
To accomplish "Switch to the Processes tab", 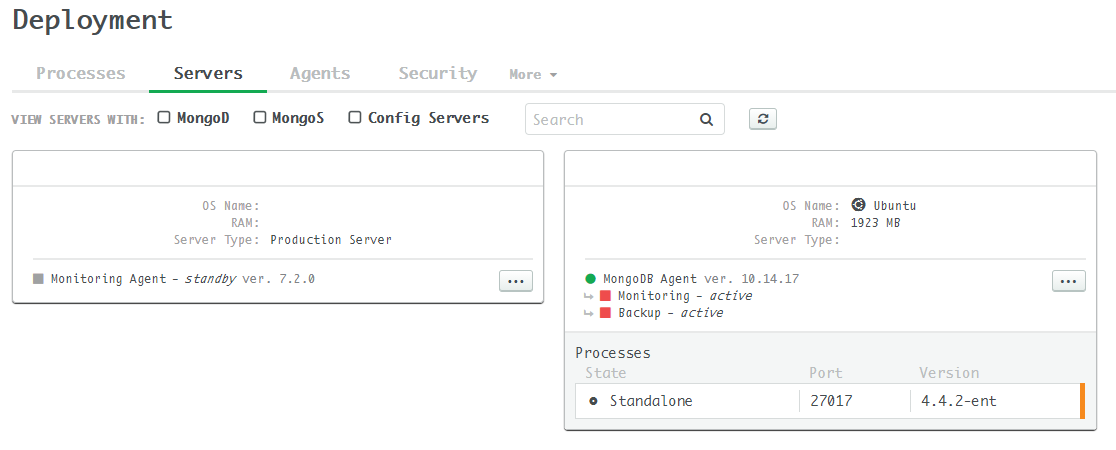I will point(80,73).
